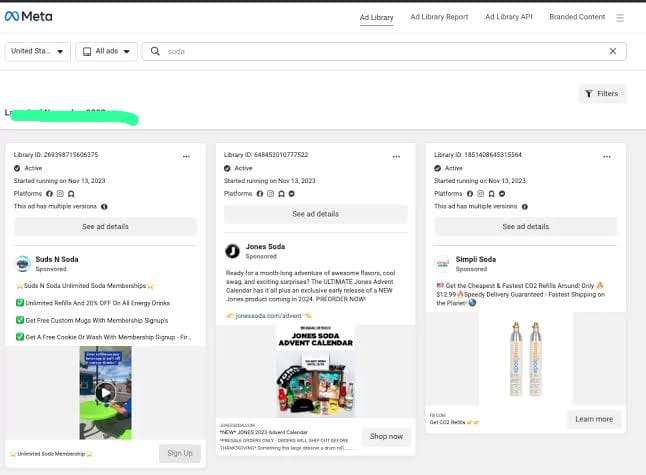This screenshot has width=646, height=475.
Task: Clear the search field with X
Action: tap(613, 51)
